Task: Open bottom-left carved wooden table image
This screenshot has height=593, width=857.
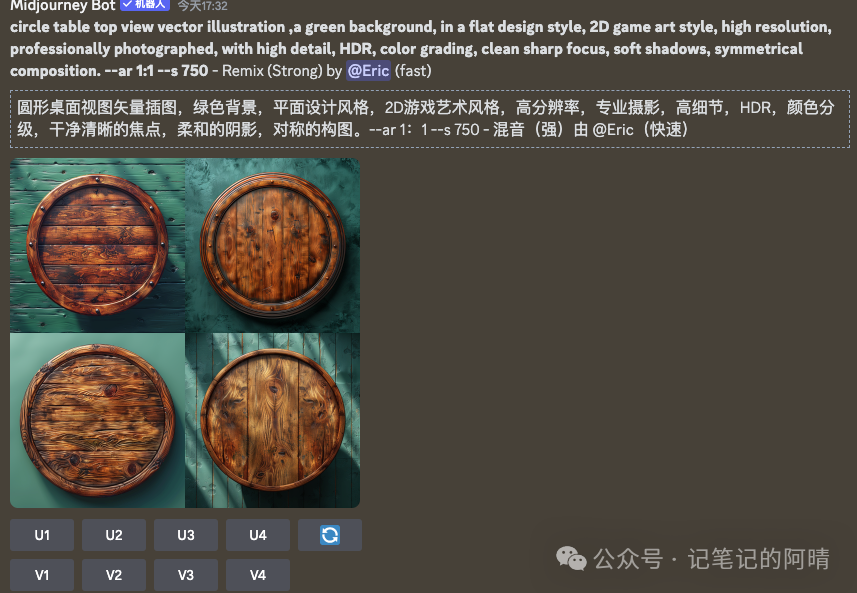Action: (97, 420)
